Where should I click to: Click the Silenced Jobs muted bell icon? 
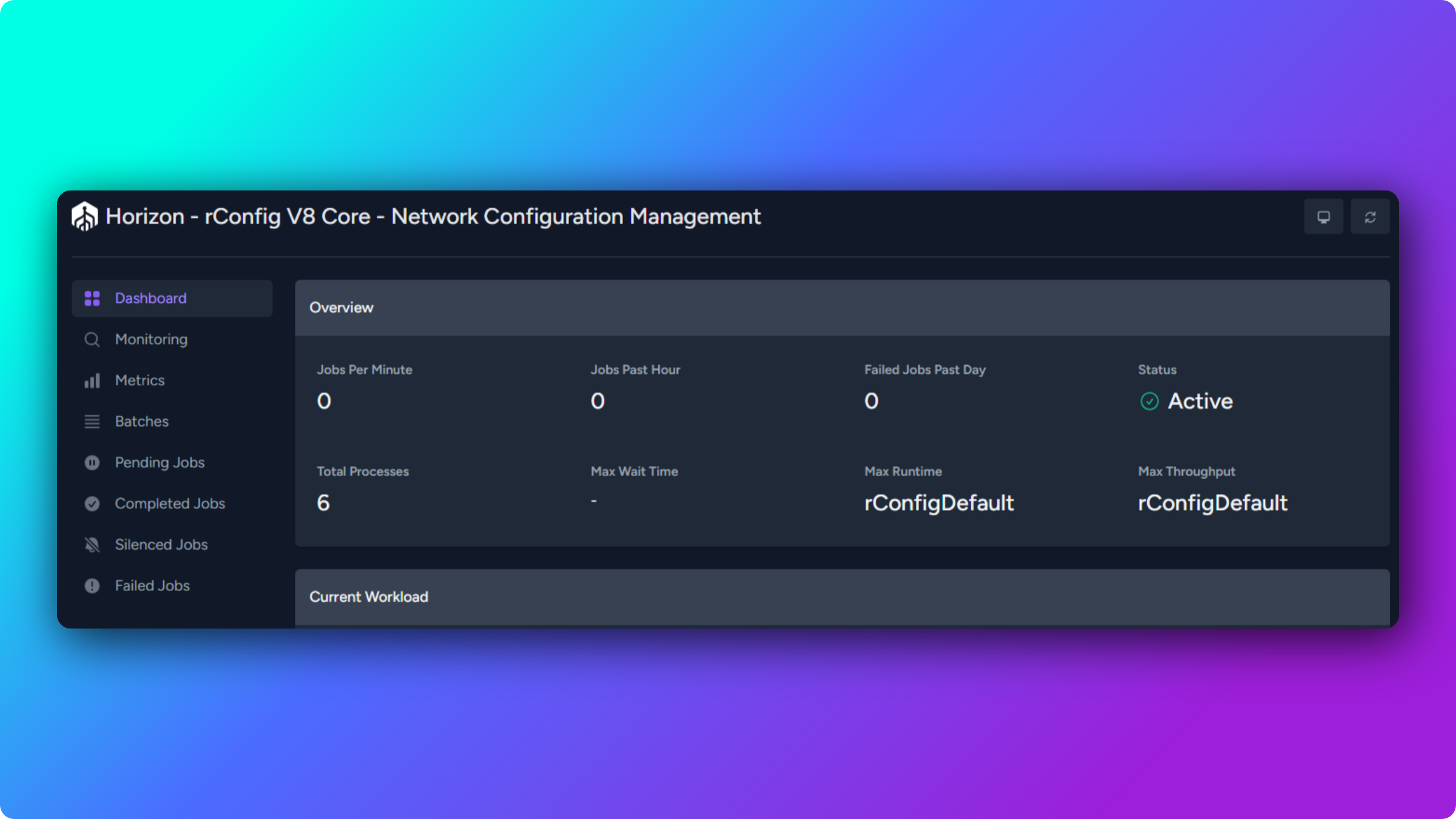click(x=92, y=545)
